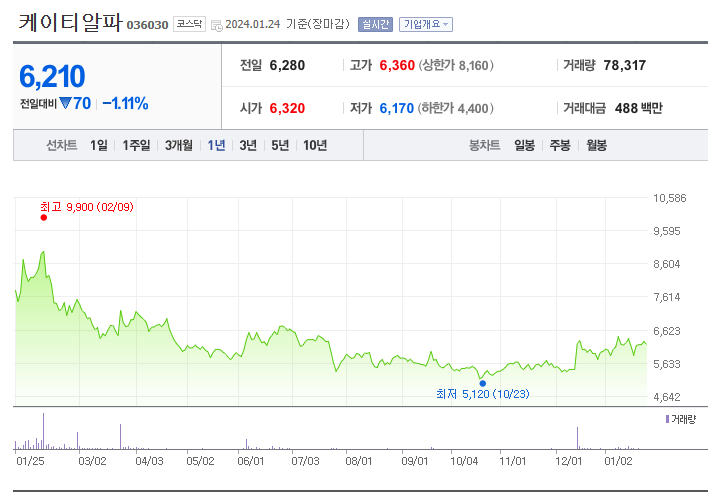Click the 전일 value 6,280

point(287,65)
